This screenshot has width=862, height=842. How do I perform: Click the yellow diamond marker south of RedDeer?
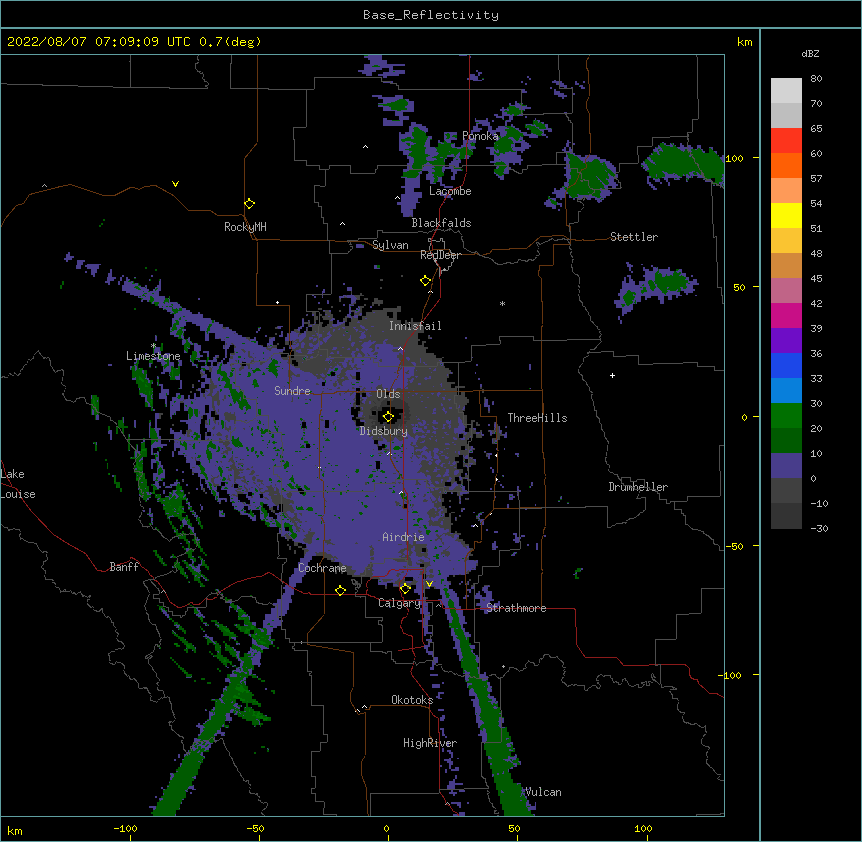(x=426, y=281)
